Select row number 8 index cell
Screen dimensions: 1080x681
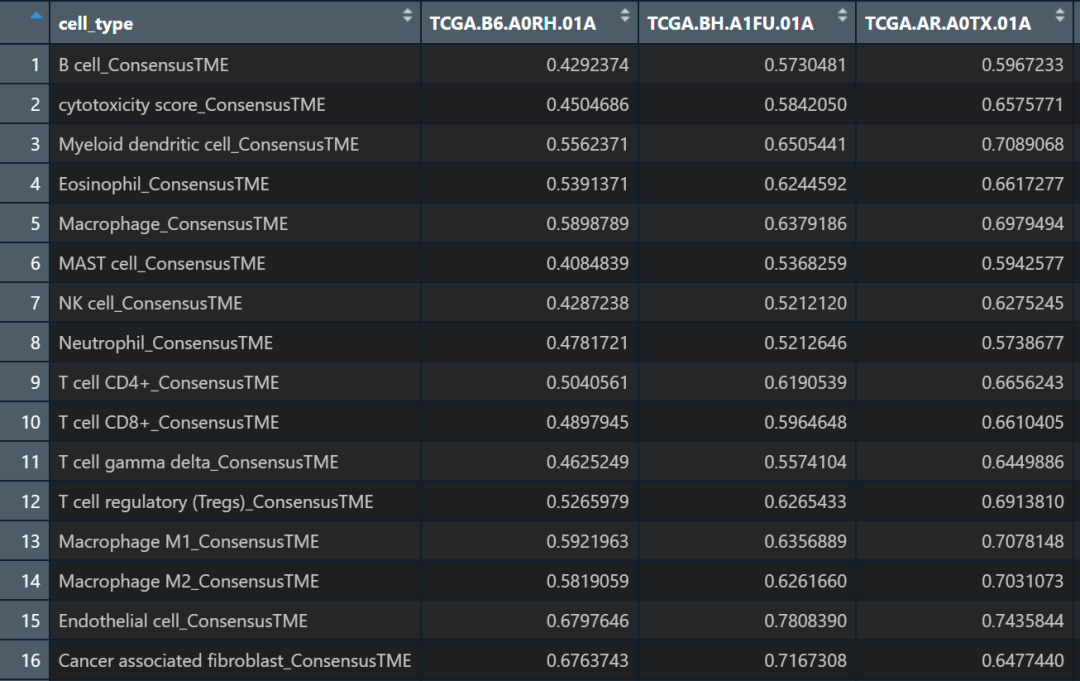(x=25, y=343)
